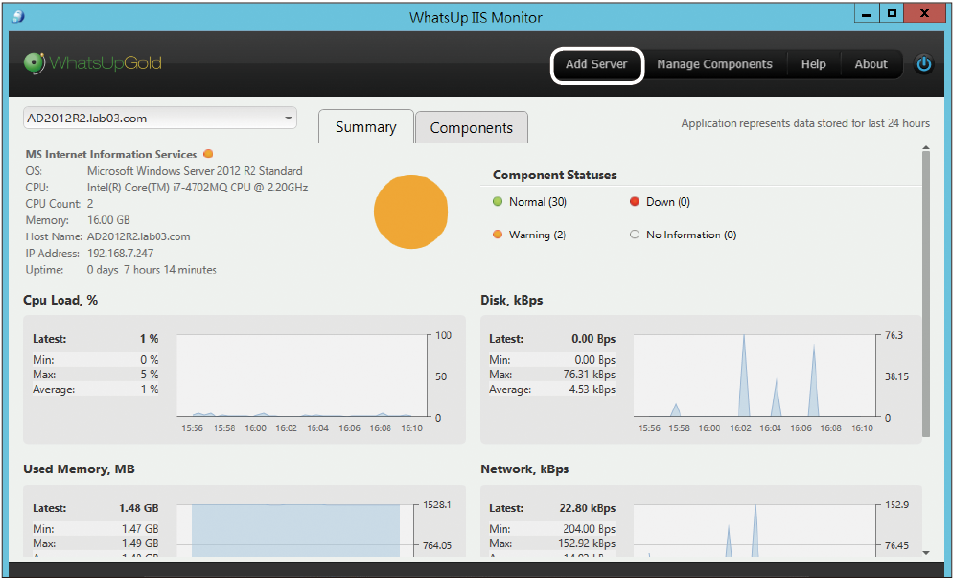Viewport: 955px width, 581px height.
Task: Minimize the WhatsUp IIS Monitor window
Action: click(866, 13)
